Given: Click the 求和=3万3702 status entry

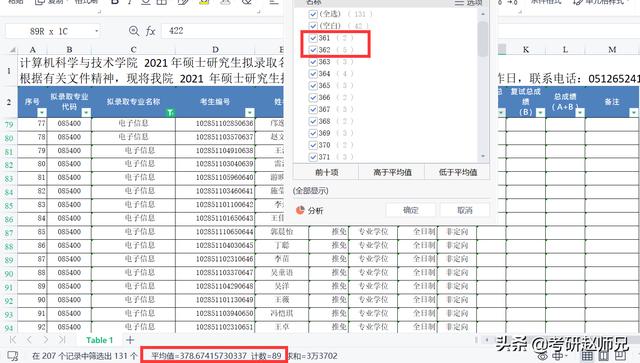Looking at the screenshot, I should tap(313, 356).
